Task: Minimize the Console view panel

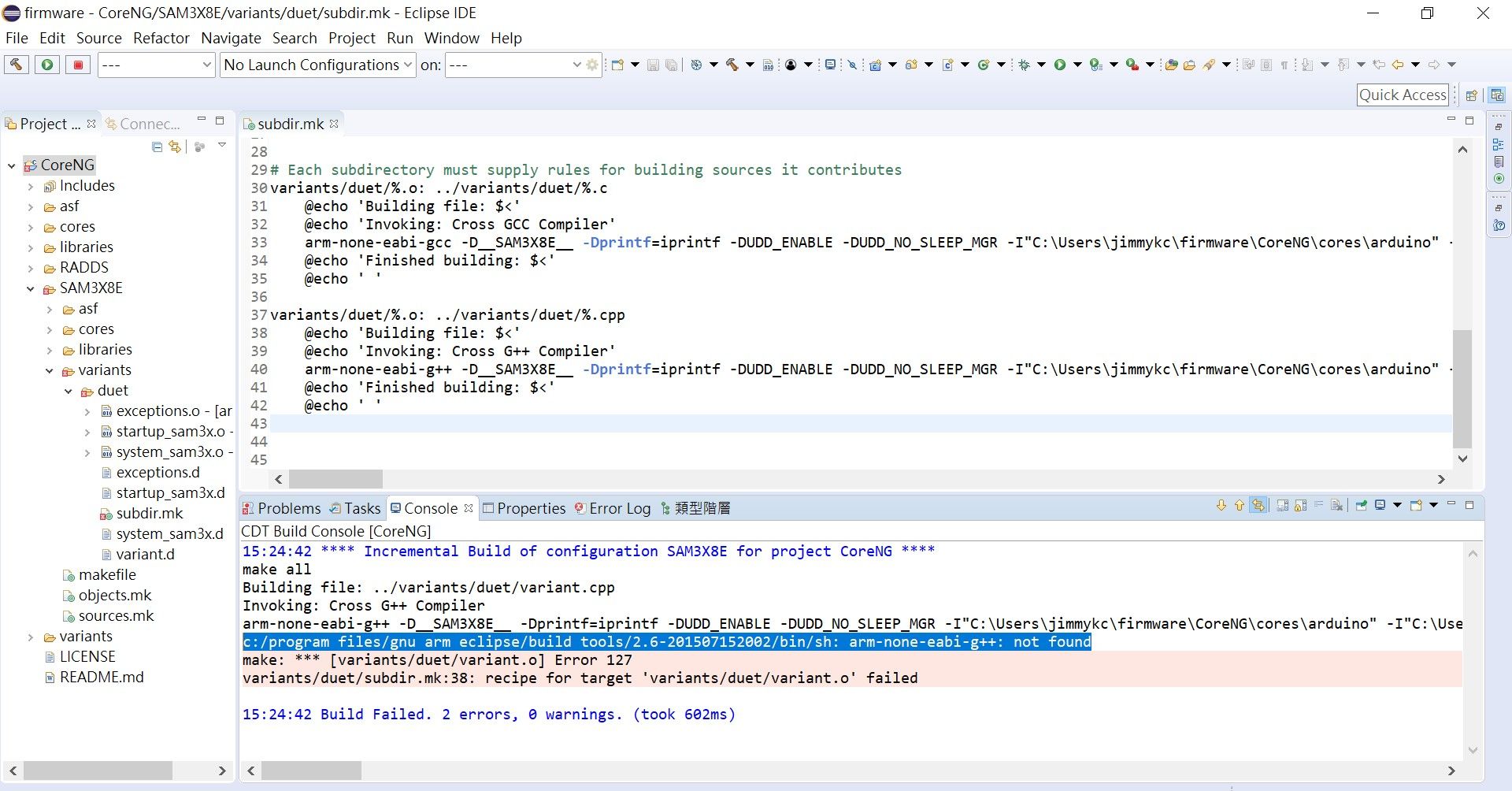Action: point(1451,504)
